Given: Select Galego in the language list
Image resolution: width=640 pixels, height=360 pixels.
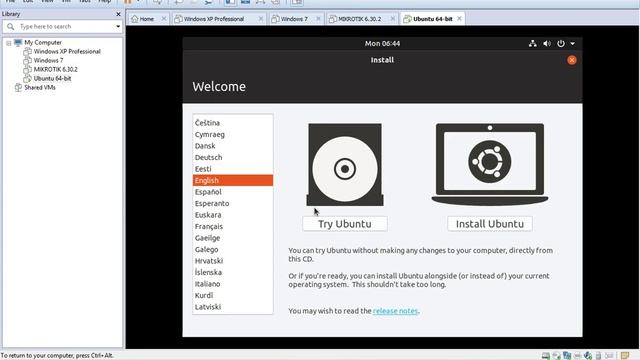Looking at the screenshot, I should click(233, 249).
